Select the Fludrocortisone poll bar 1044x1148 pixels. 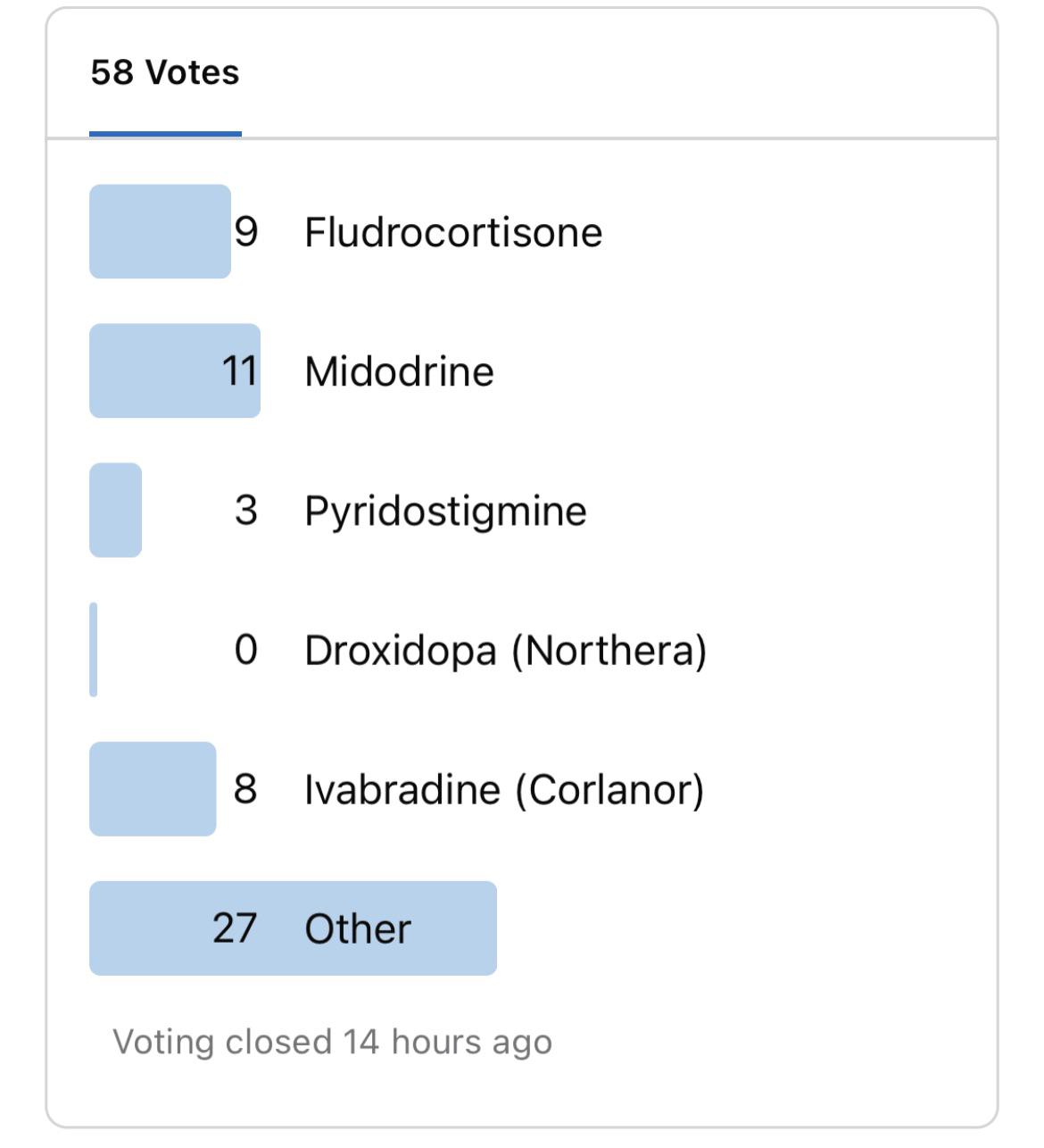pos(161,232)
